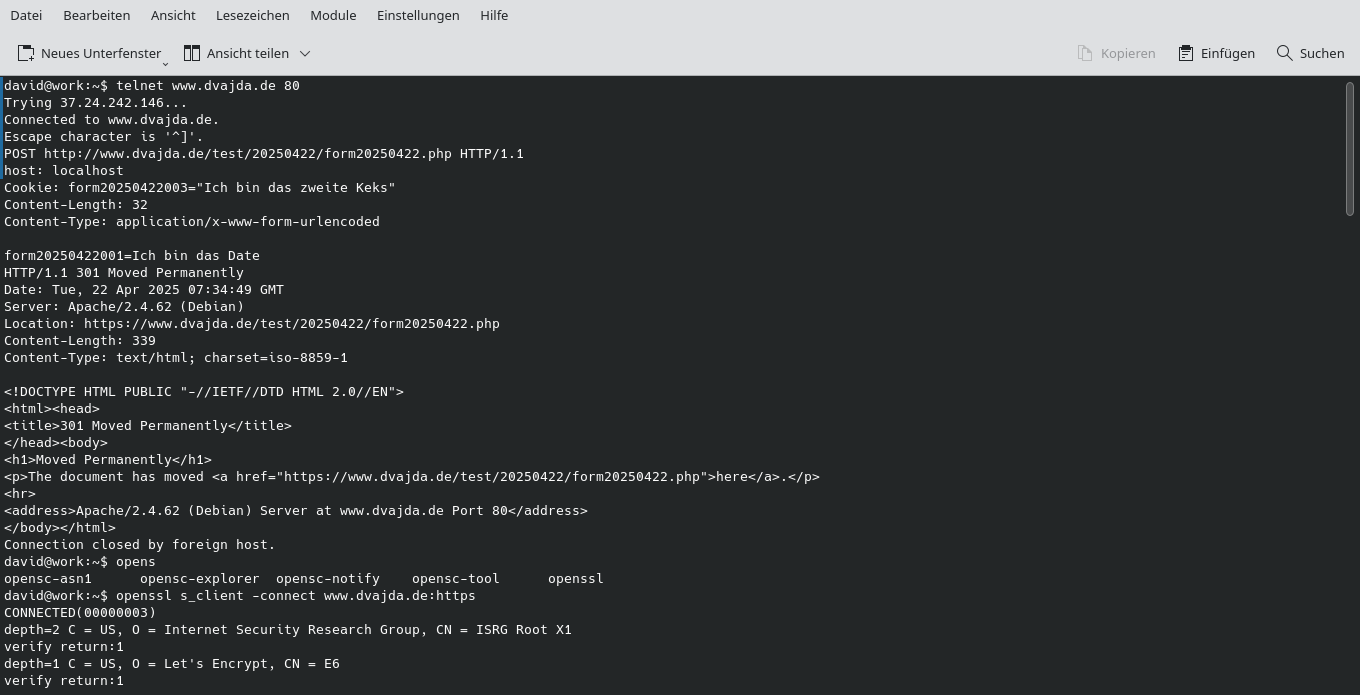Viewport: 1360px width, 695px height.
Task: Open the Hilfe menu
Action: [x=494, y=15]
